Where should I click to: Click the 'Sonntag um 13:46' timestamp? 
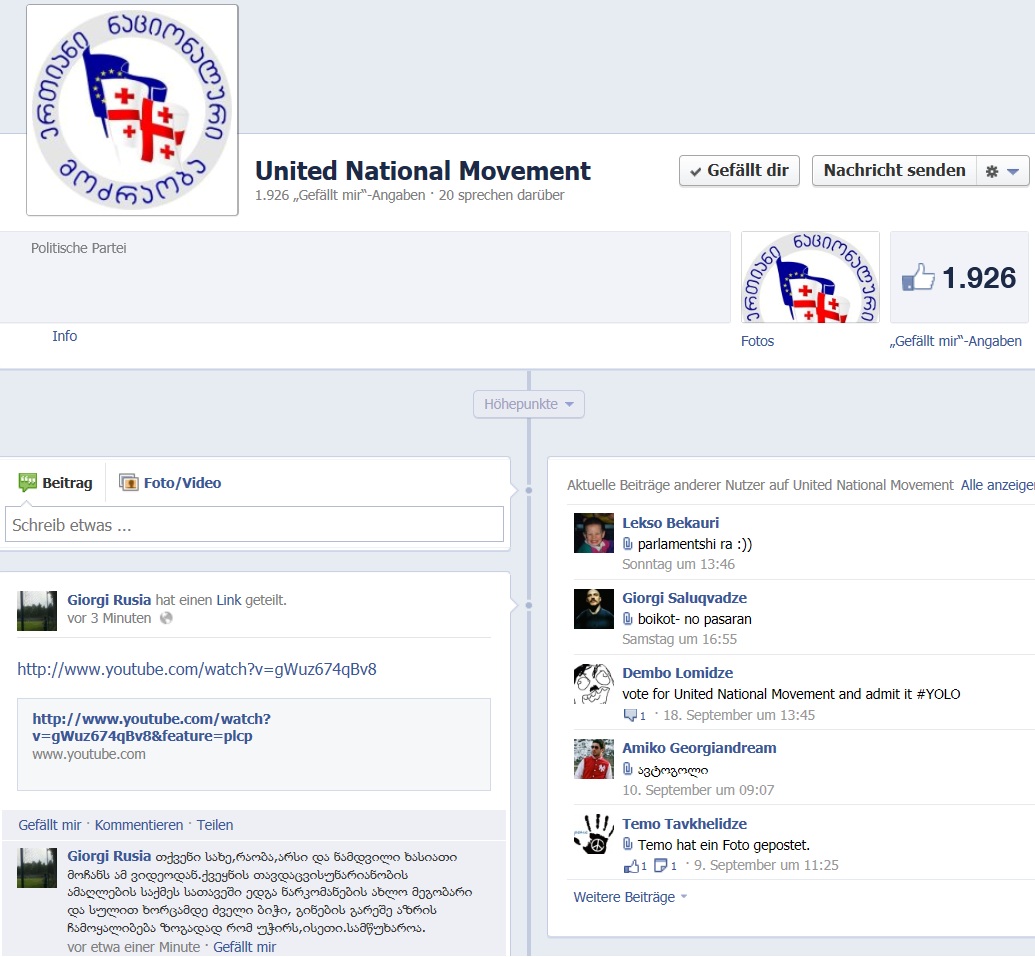(x=678, y=564)
